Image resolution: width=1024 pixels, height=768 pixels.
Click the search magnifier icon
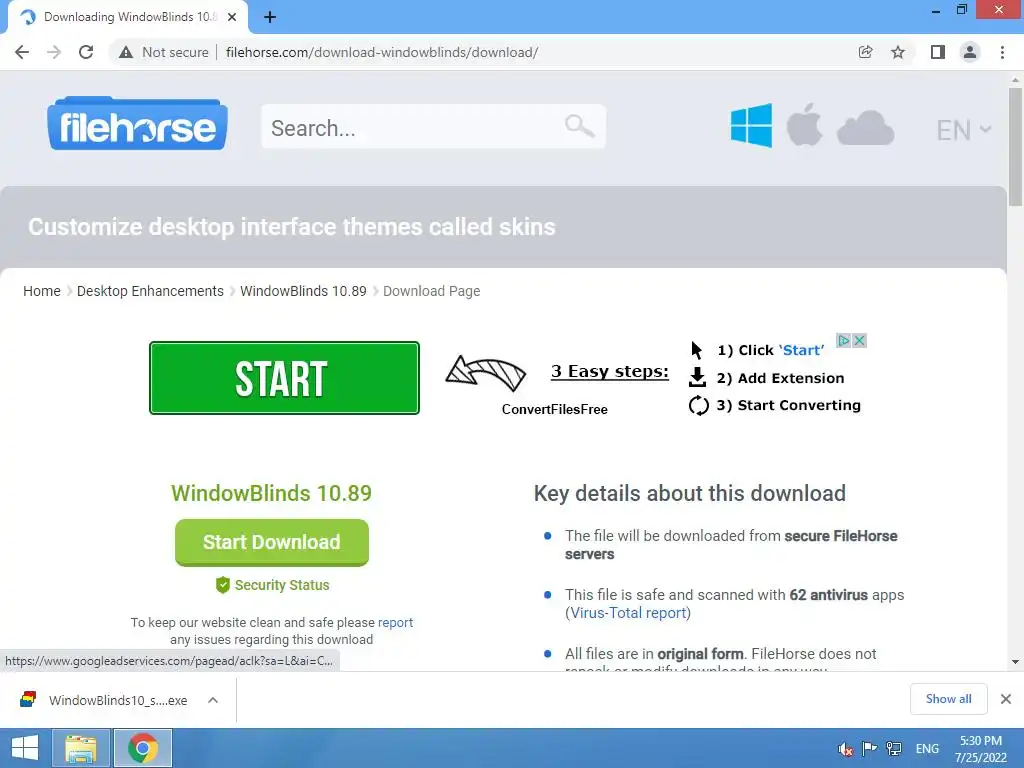click(579, 125)
